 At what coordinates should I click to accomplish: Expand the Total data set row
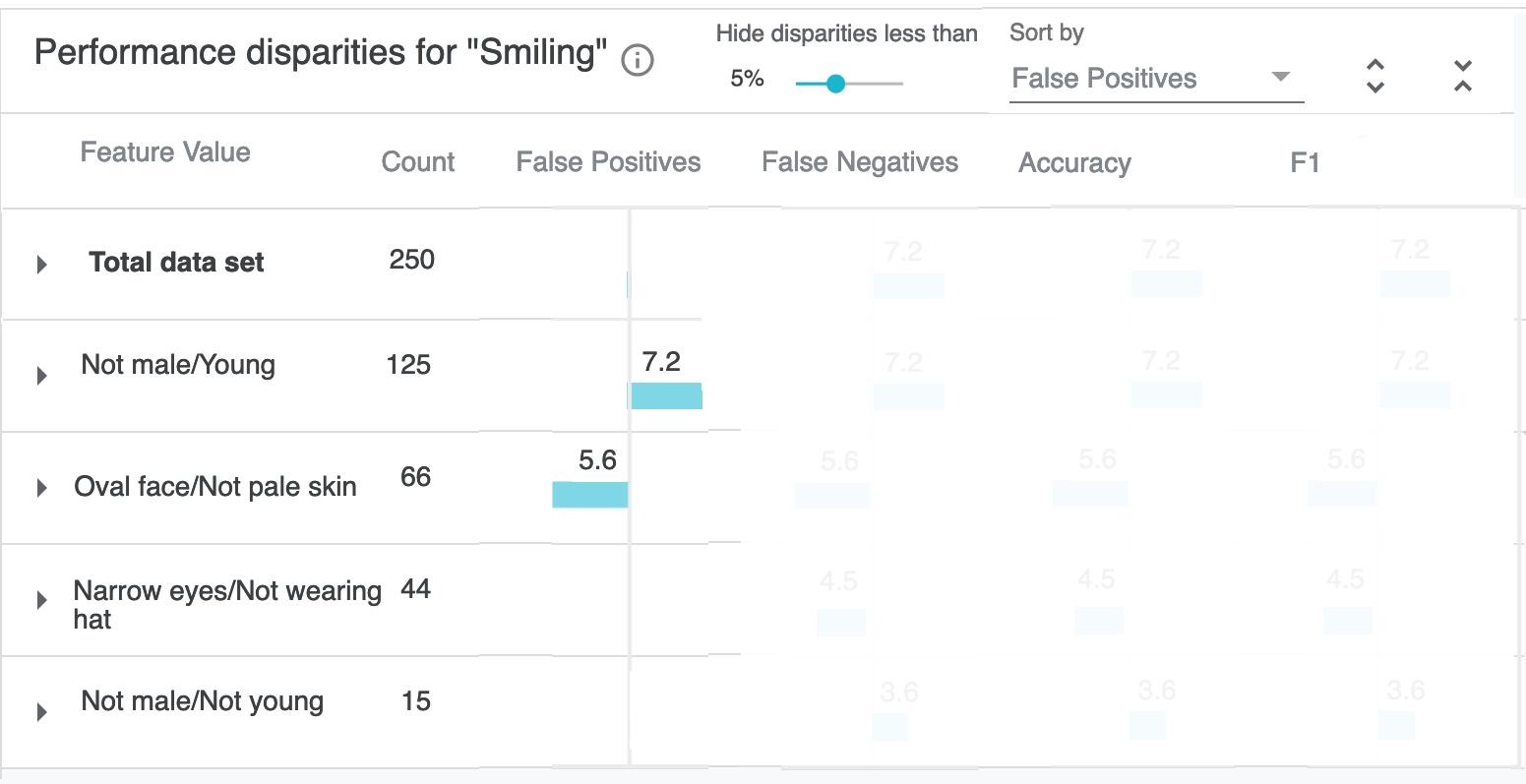pos(42,264)
